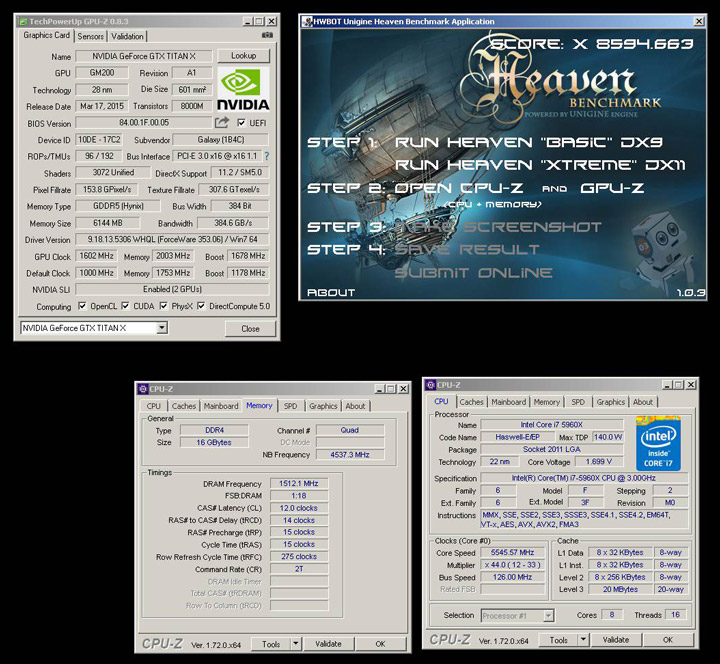Click the CPU-Z Memory window title icon
The width and height of the screenshot is (720, 664).
[143, 389]
